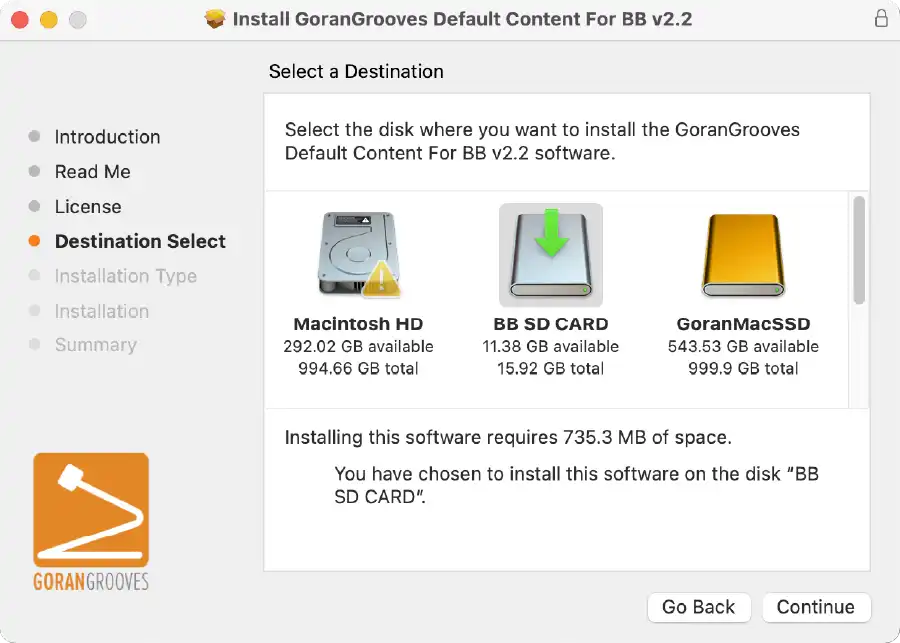The image size is (900, 643).
Task: Choose the BB SD CARD drive icon
Action: (x=550, y=255)
